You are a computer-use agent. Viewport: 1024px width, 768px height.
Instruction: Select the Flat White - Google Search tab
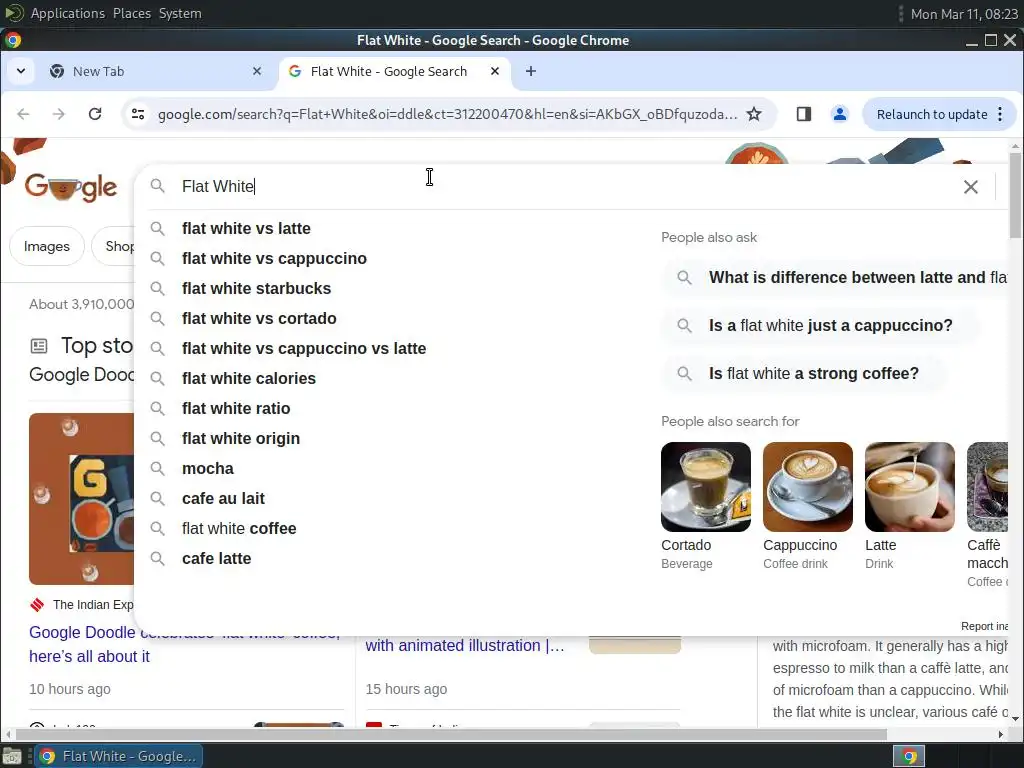pos(394,71)
